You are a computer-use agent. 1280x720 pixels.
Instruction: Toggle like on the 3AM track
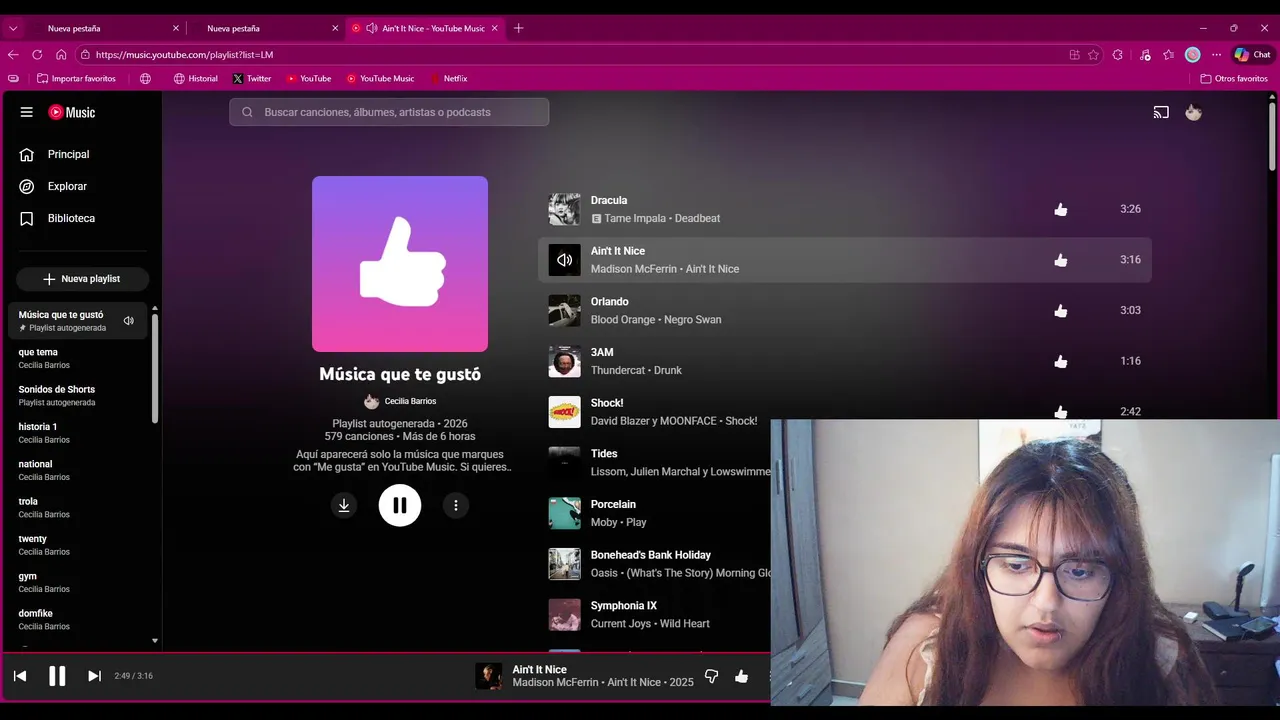pyautogui.click(x=1061, y=361)
